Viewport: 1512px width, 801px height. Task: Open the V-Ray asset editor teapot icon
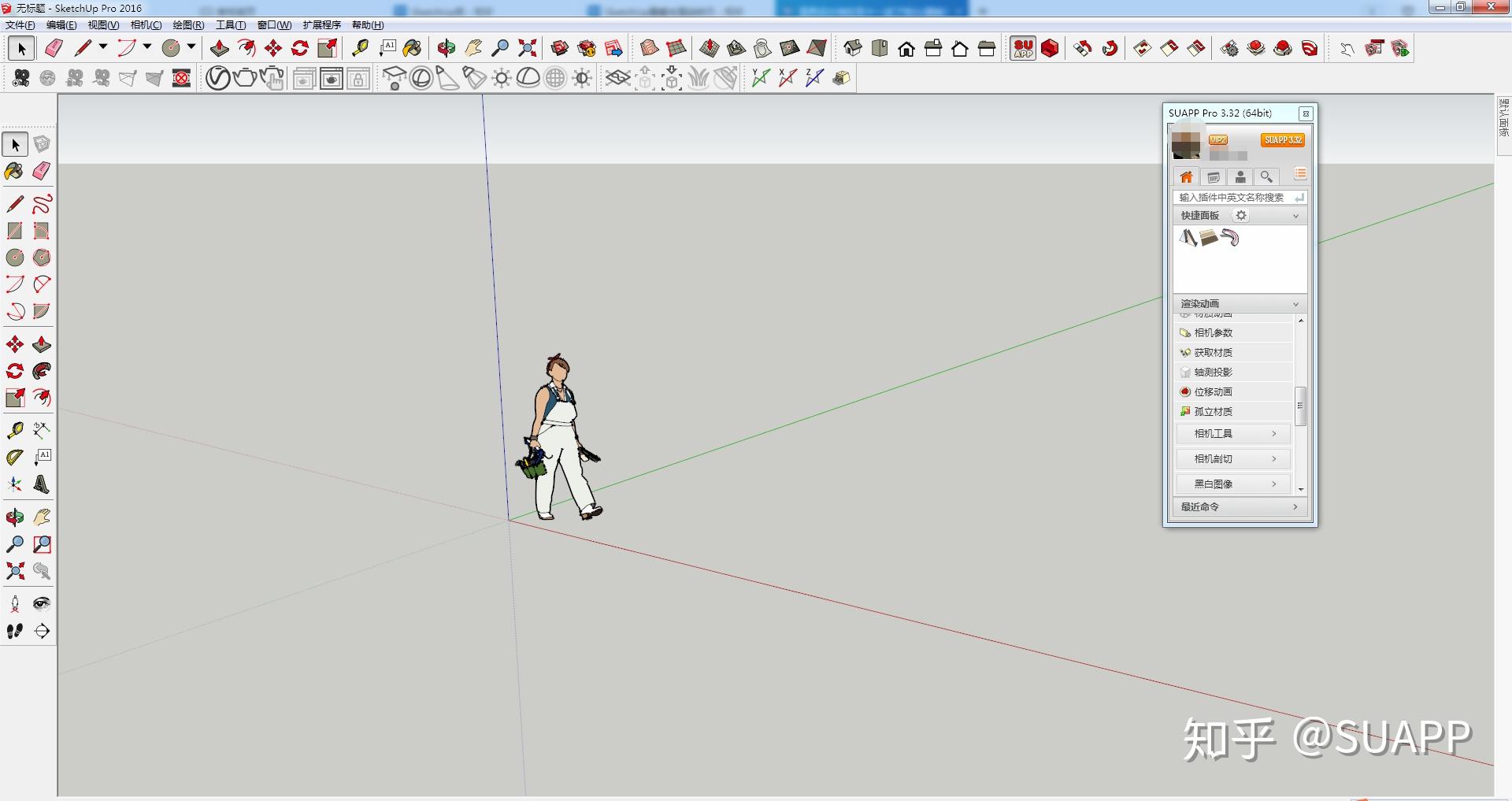point(245,78)
